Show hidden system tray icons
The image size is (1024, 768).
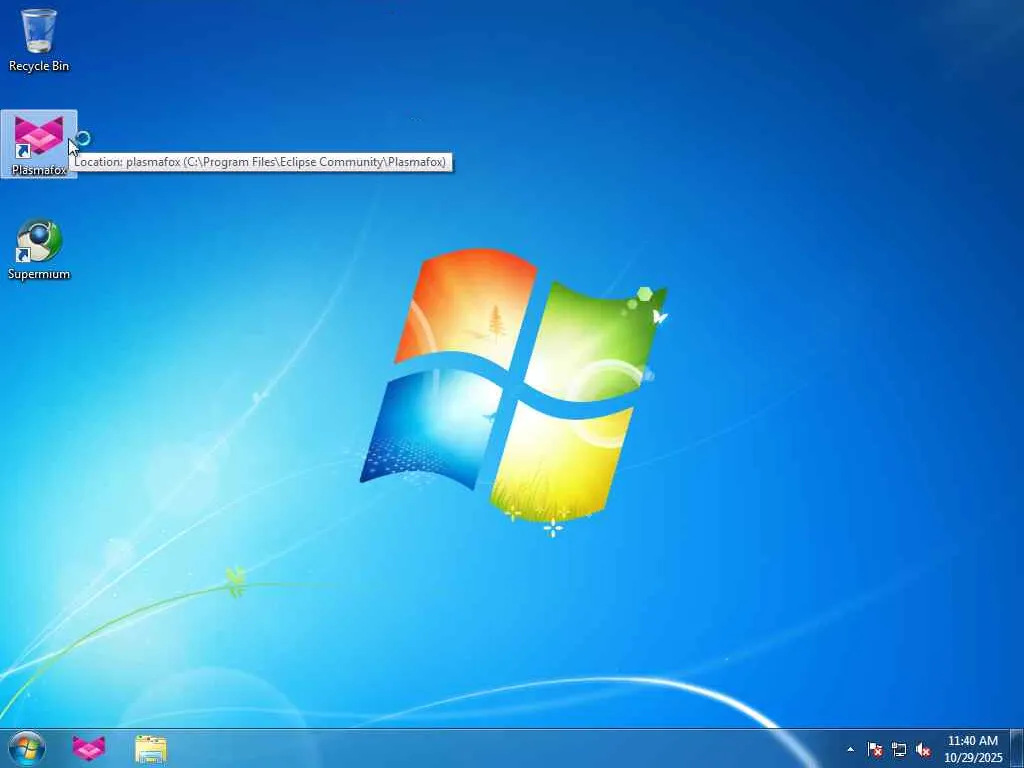[850, 749]
